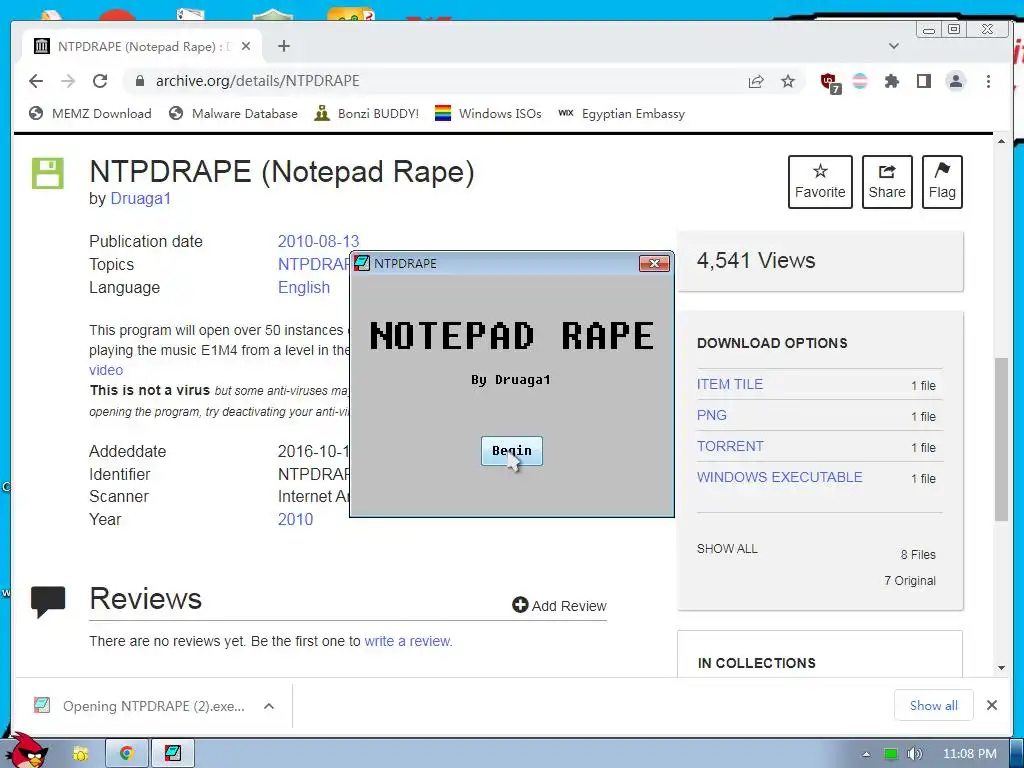The height and width of the screenshot is (768, 1024).
Task: Click the vertical scrollbar thumb
Action: (x=1002, y=439)
